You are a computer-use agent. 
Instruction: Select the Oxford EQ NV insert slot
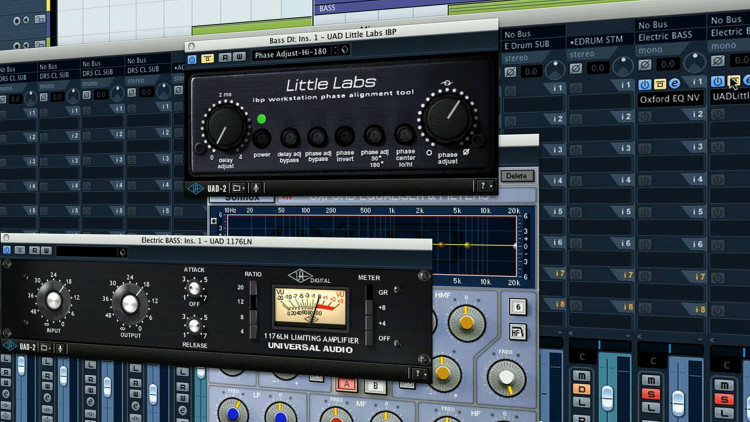pyautogui.click(x=670, y=99)
